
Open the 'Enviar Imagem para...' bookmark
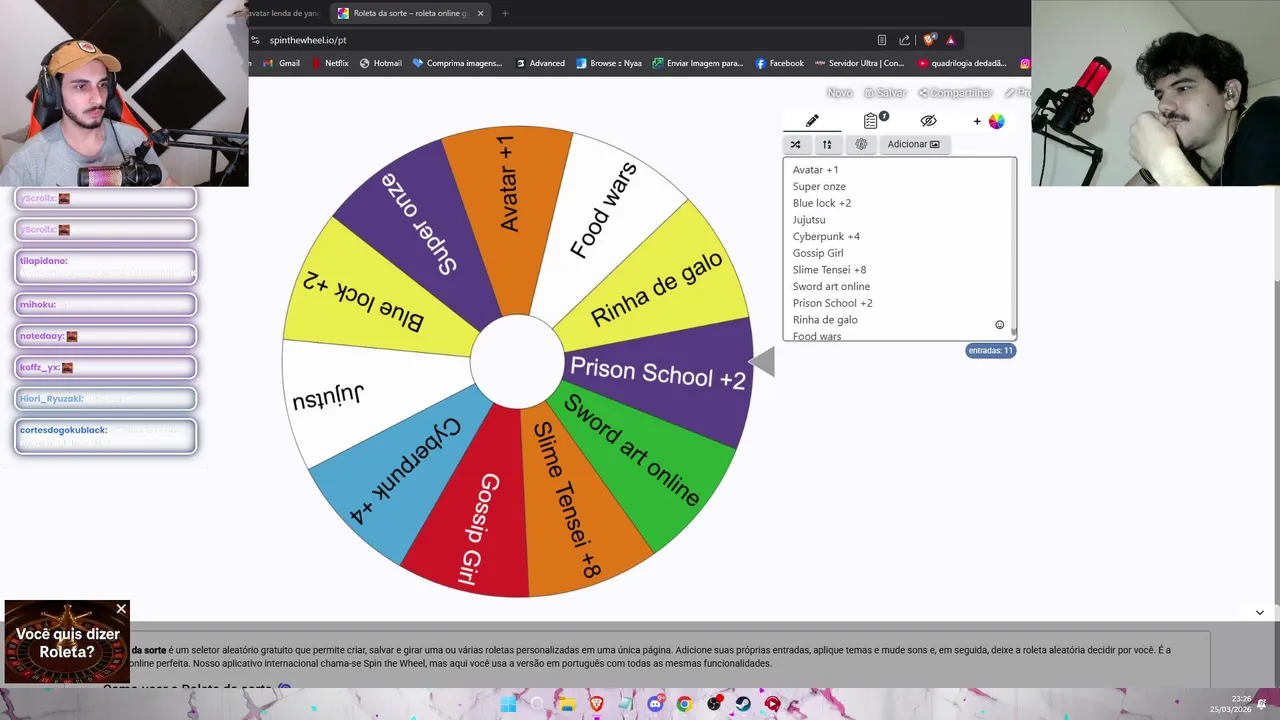coord(698,63)
